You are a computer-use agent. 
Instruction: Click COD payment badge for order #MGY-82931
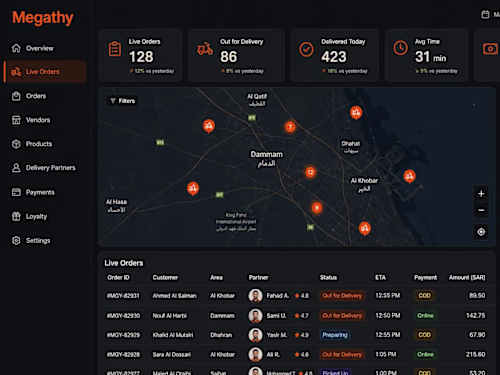tap(424, 296)
